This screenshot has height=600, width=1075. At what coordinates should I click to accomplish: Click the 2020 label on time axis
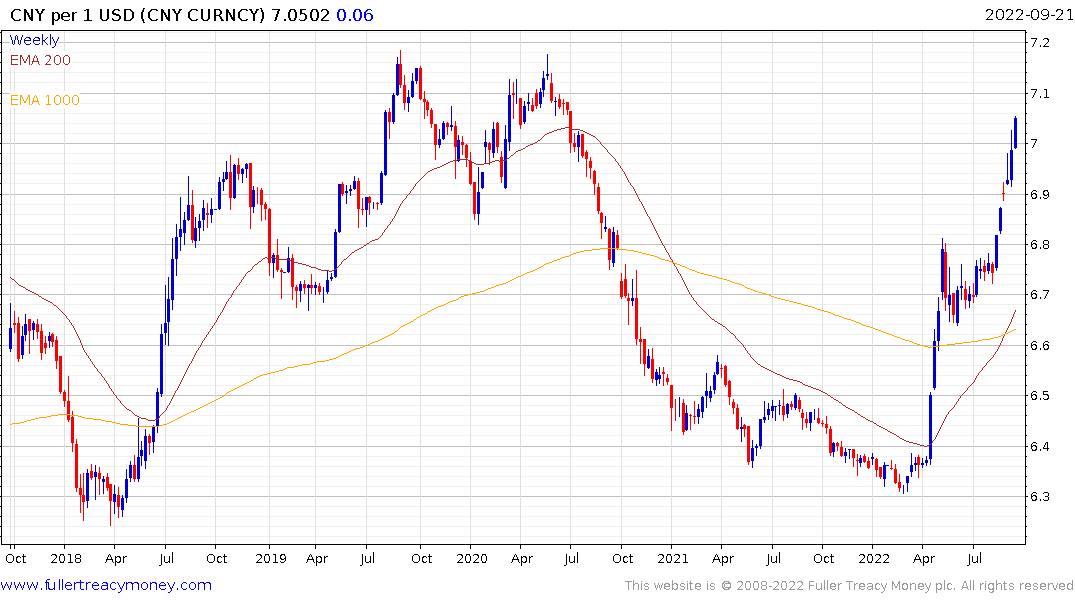472,559
